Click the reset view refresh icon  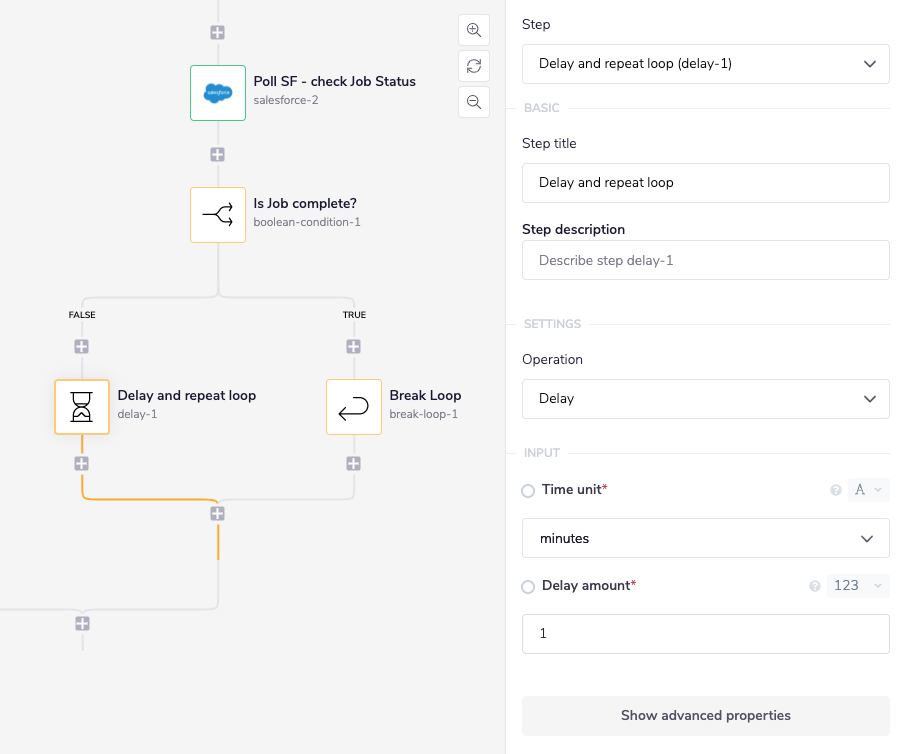(x=473, y=65)
